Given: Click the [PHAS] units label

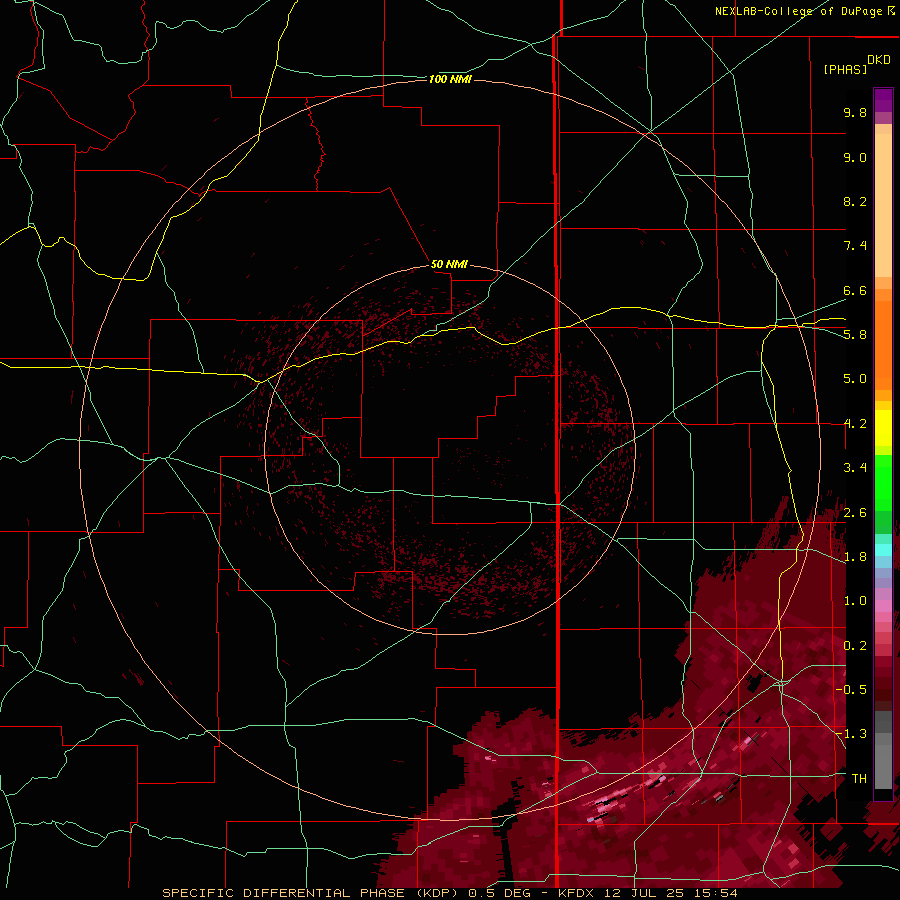Looking at the screenshot, I should tap(845, 69).
